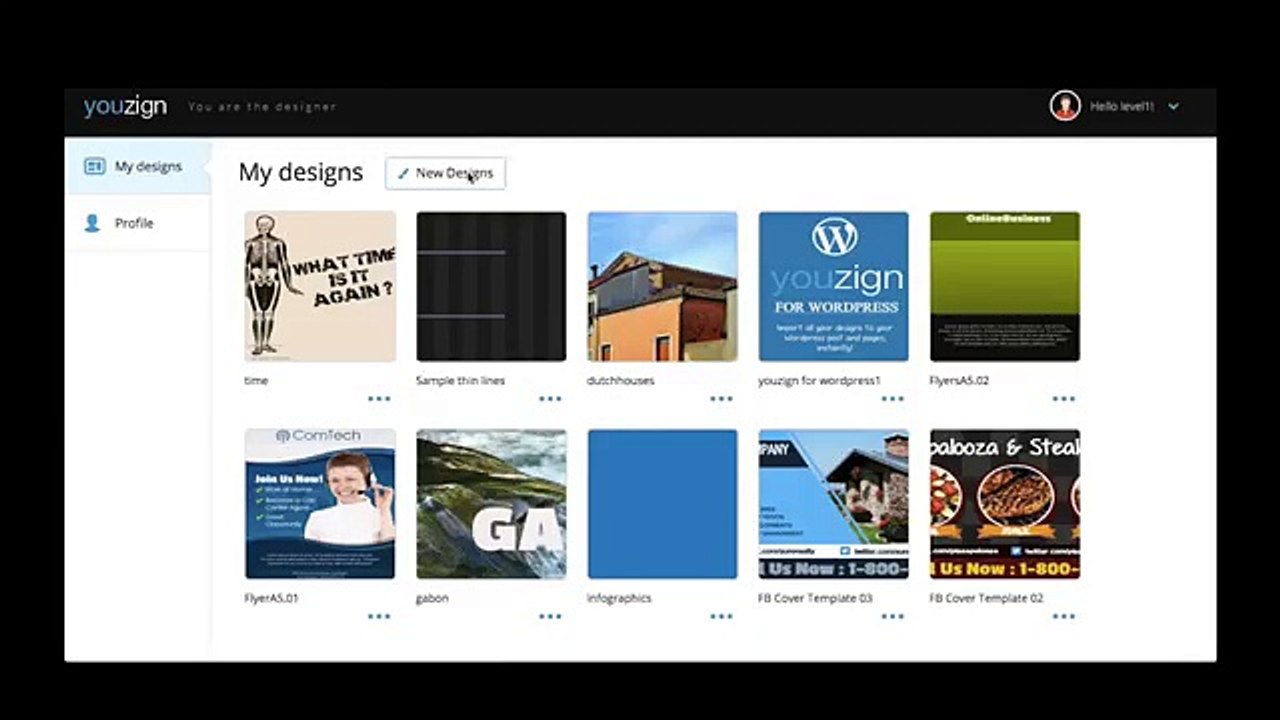Click the 'FlyerA5.01' design name

272,598
